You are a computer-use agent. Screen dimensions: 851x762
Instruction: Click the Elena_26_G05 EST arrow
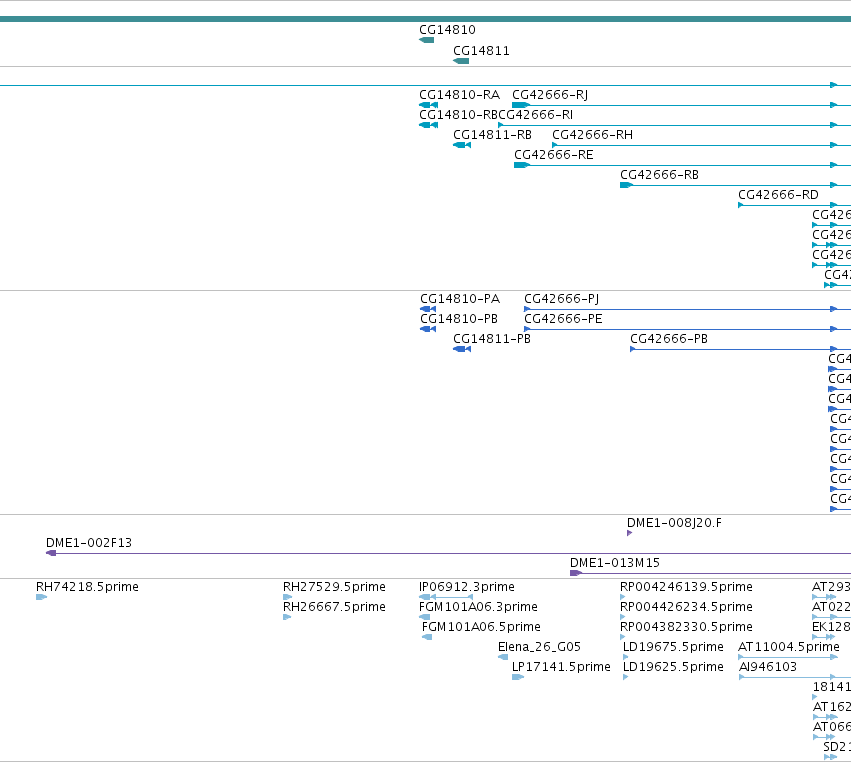pyautogui.click(x=503, y=657)
